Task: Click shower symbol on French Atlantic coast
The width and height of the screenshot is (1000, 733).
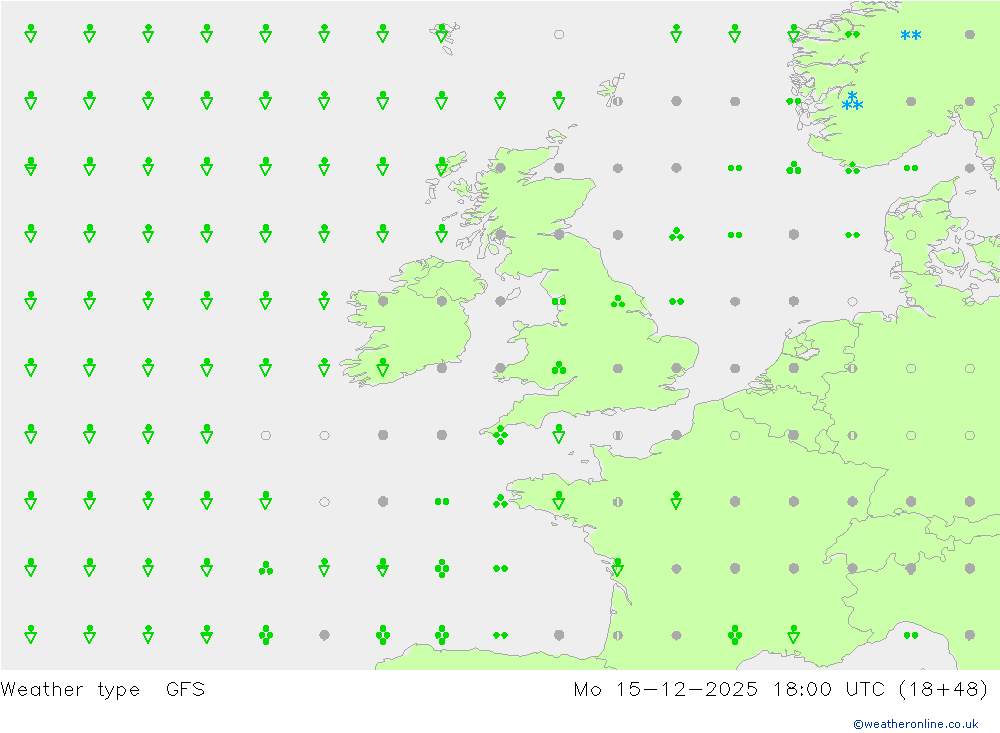Action: pos(617,567)
